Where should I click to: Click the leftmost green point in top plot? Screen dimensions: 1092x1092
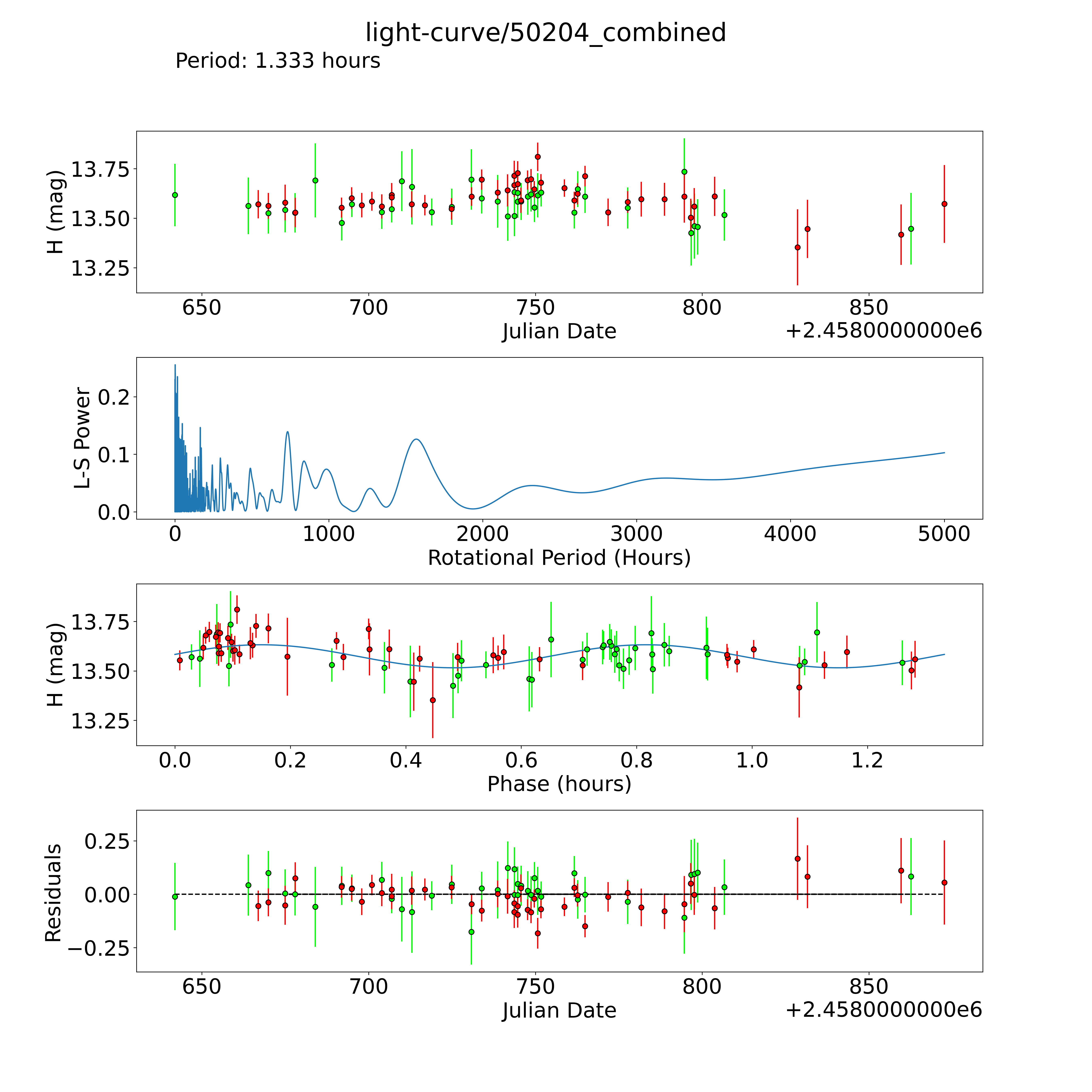click(175, 195)
